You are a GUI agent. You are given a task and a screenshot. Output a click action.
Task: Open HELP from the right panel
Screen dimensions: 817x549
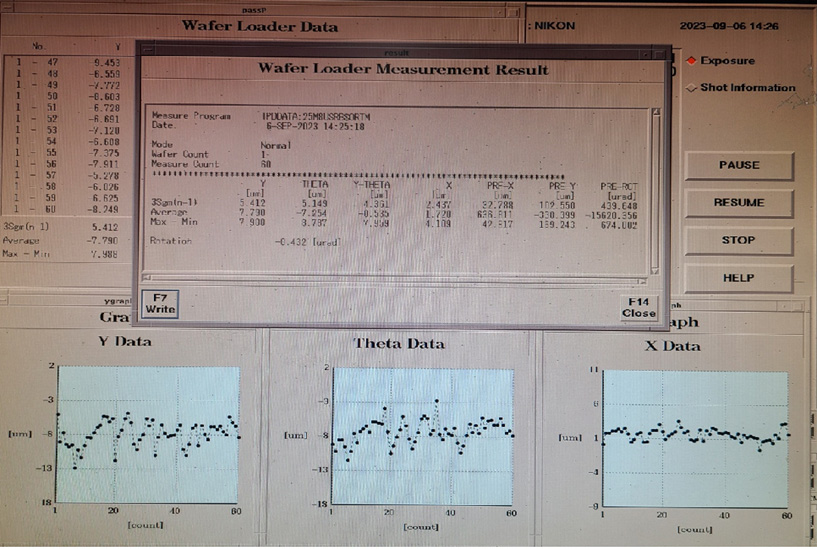click(x=738, y=278)
